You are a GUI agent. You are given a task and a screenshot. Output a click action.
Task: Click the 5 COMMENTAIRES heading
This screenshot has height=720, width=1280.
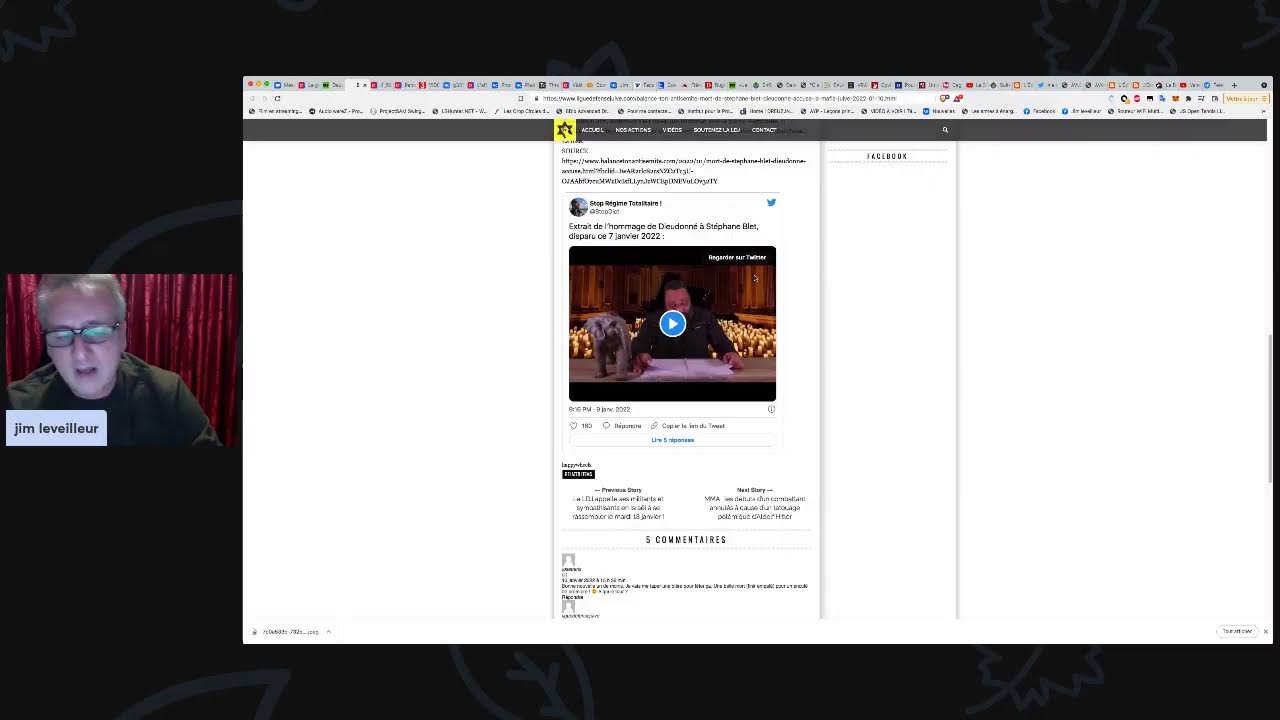coord(686,540)
